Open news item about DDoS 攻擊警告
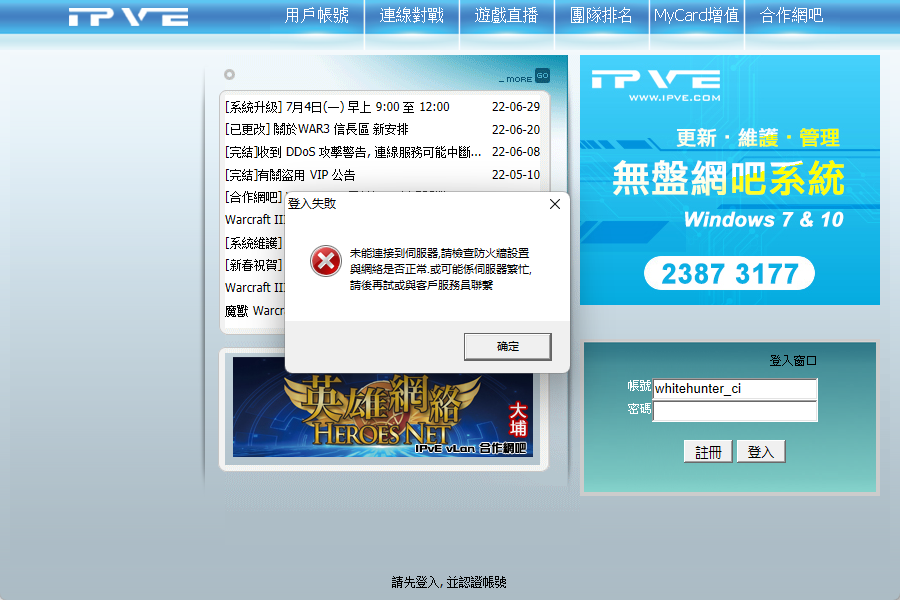Screen dimensions: 900x600 (352, 152)
